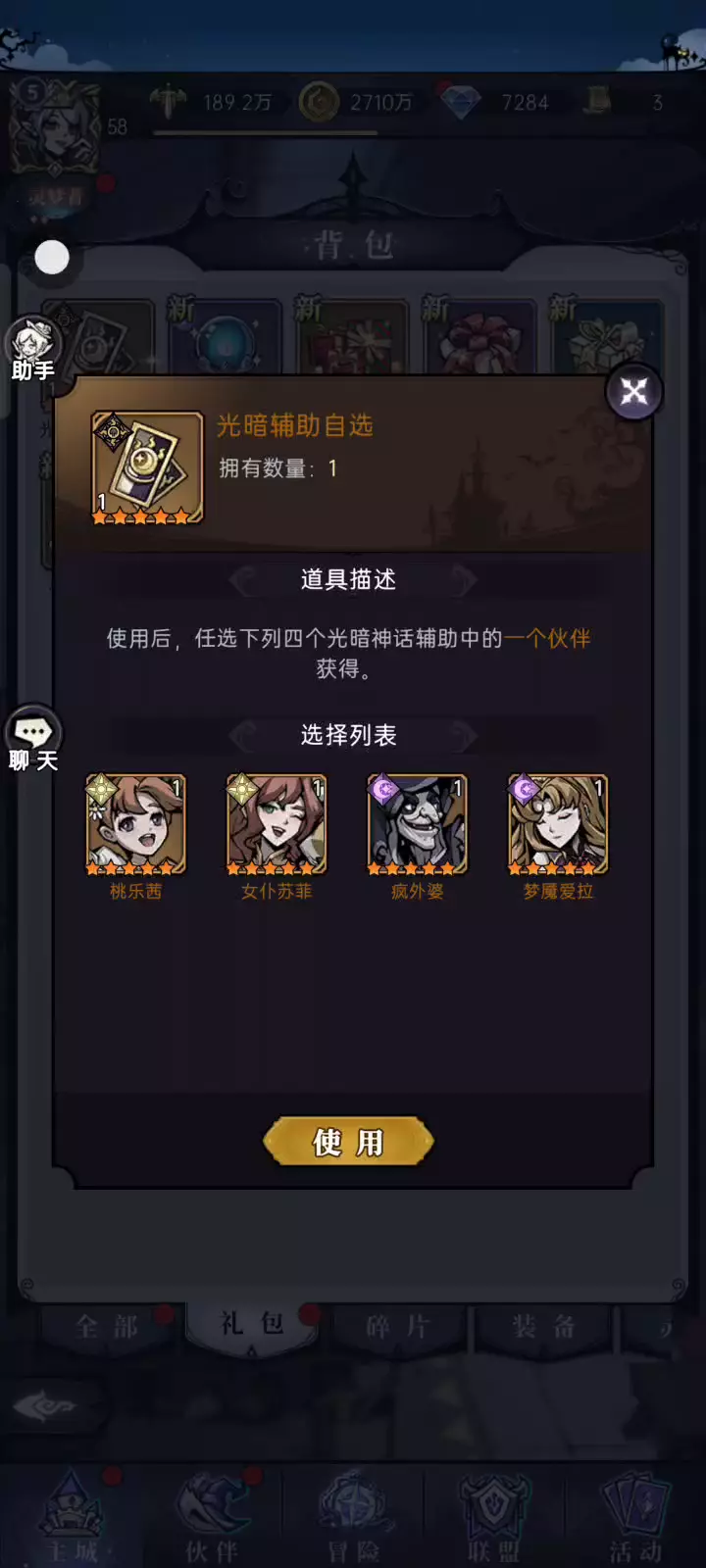Open the 装备 tab
The width and height of the screenshot is (706, 1568).
pyautogui.click(x=543, y=1328)
